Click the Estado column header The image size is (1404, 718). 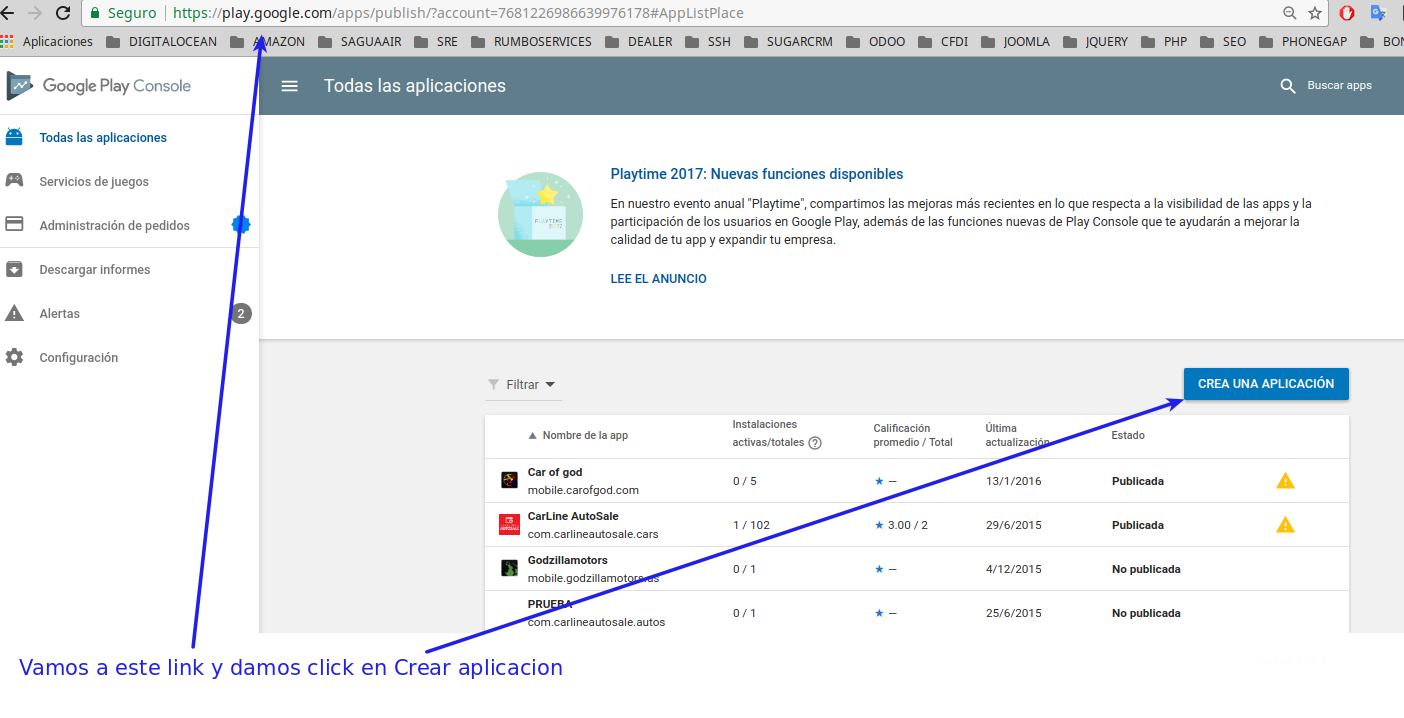(x=1128, y=435)
